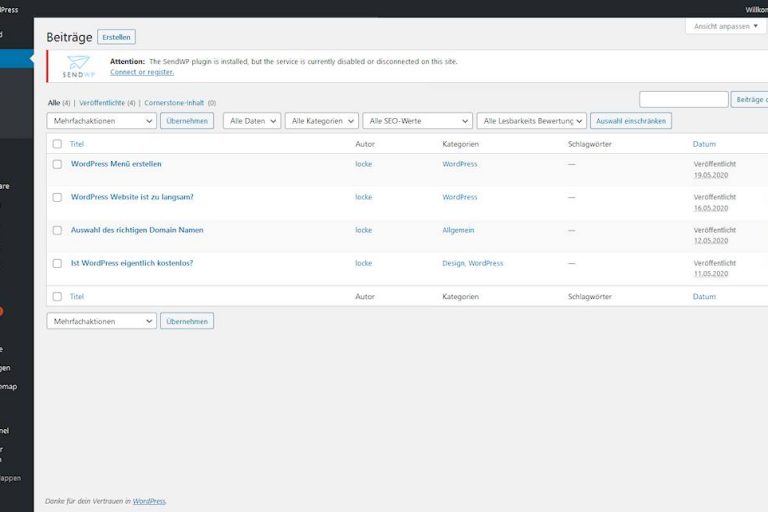768x512 pixels.
Task: Sort posts by the 'Datum' column header
Action: click(704, 144)
